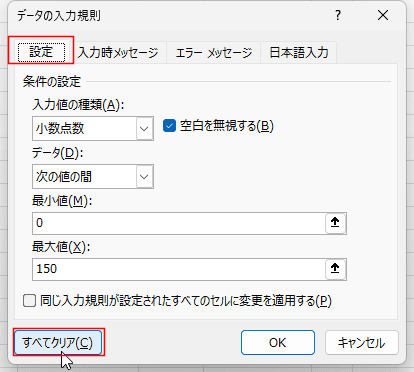
Task: Click the range selector icon beside 最大値 field
Action: click(x=335, y=269)
